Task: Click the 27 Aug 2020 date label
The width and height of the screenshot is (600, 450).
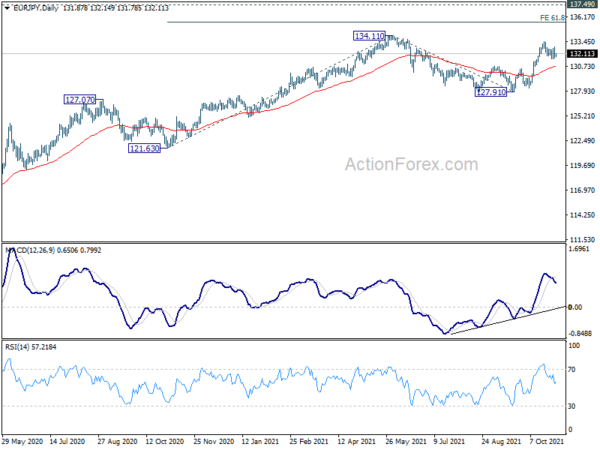Action: 117,441
